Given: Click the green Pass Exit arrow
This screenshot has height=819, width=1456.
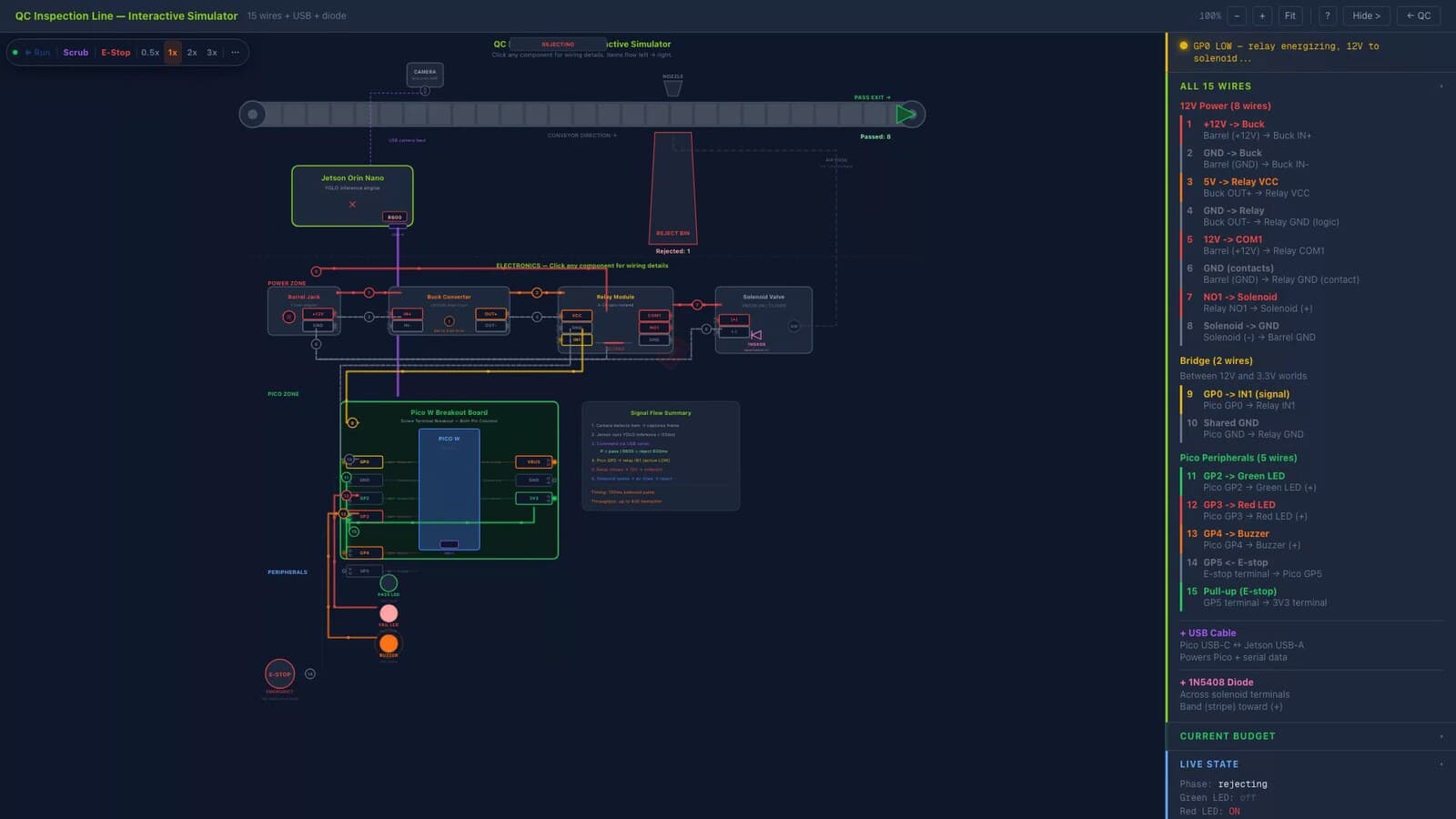Looking at the screenshot, I should pyautogui.click(x=905, y=115).
